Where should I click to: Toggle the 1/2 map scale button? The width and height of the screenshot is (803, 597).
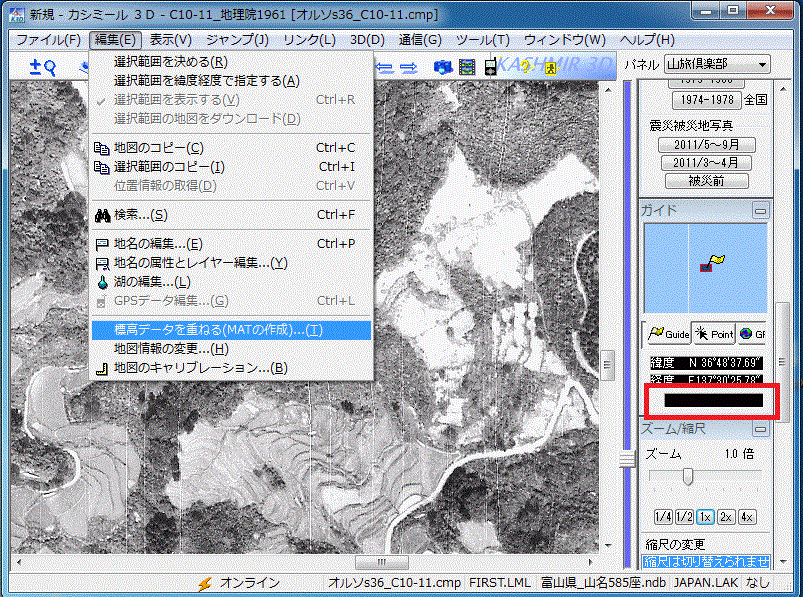[x=684, y=517]
